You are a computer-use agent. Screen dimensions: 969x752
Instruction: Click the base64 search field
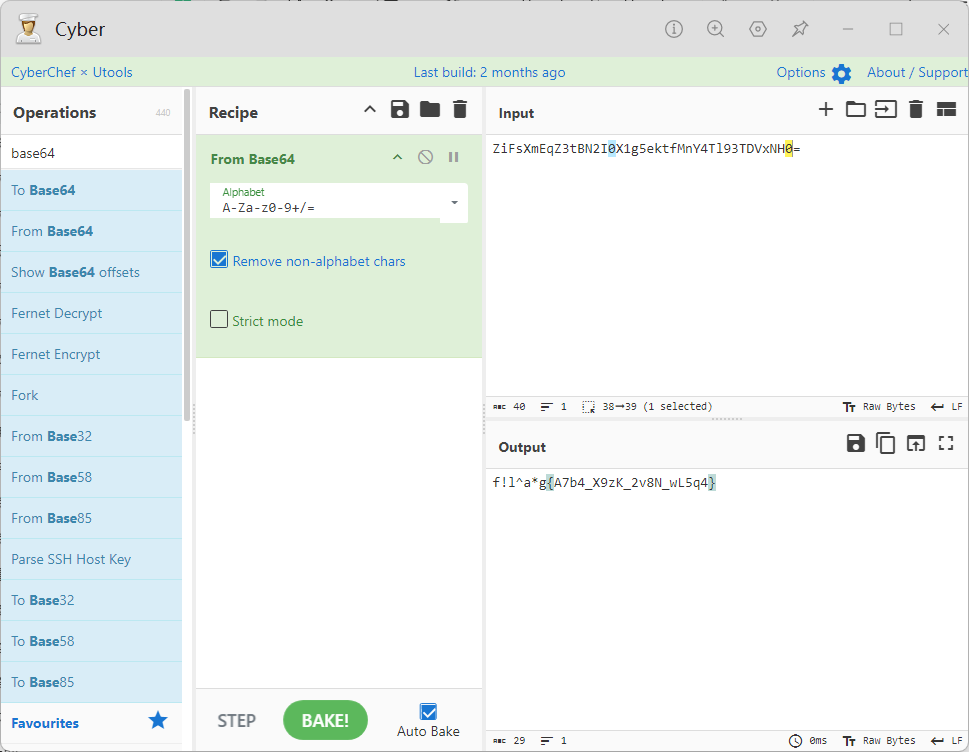pos(91,153)
